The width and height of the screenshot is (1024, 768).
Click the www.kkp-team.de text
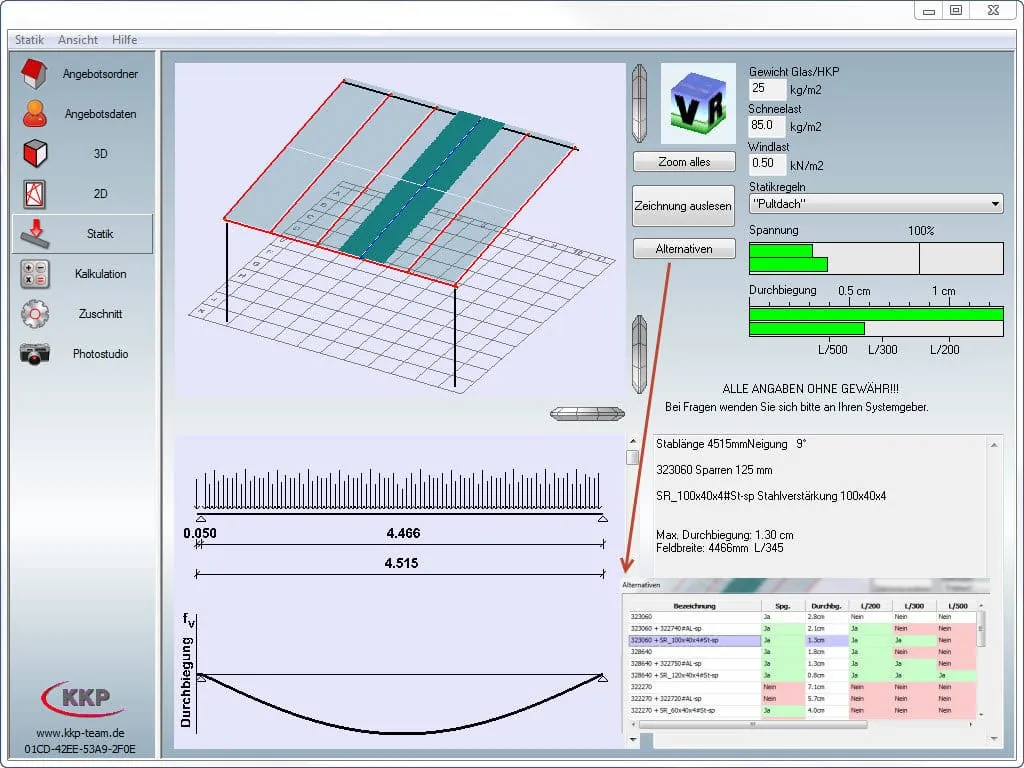(80, 733)
